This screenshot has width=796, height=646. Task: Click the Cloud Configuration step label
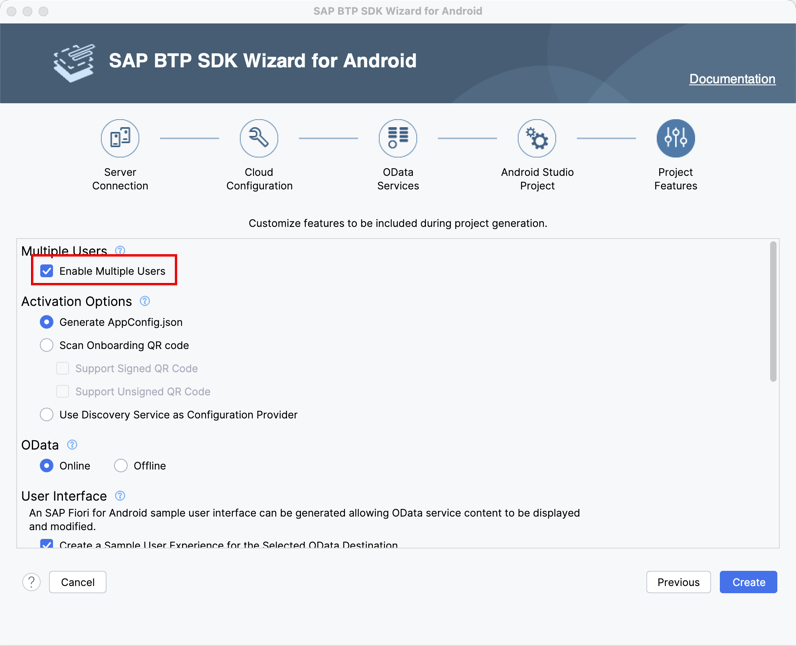259,179
